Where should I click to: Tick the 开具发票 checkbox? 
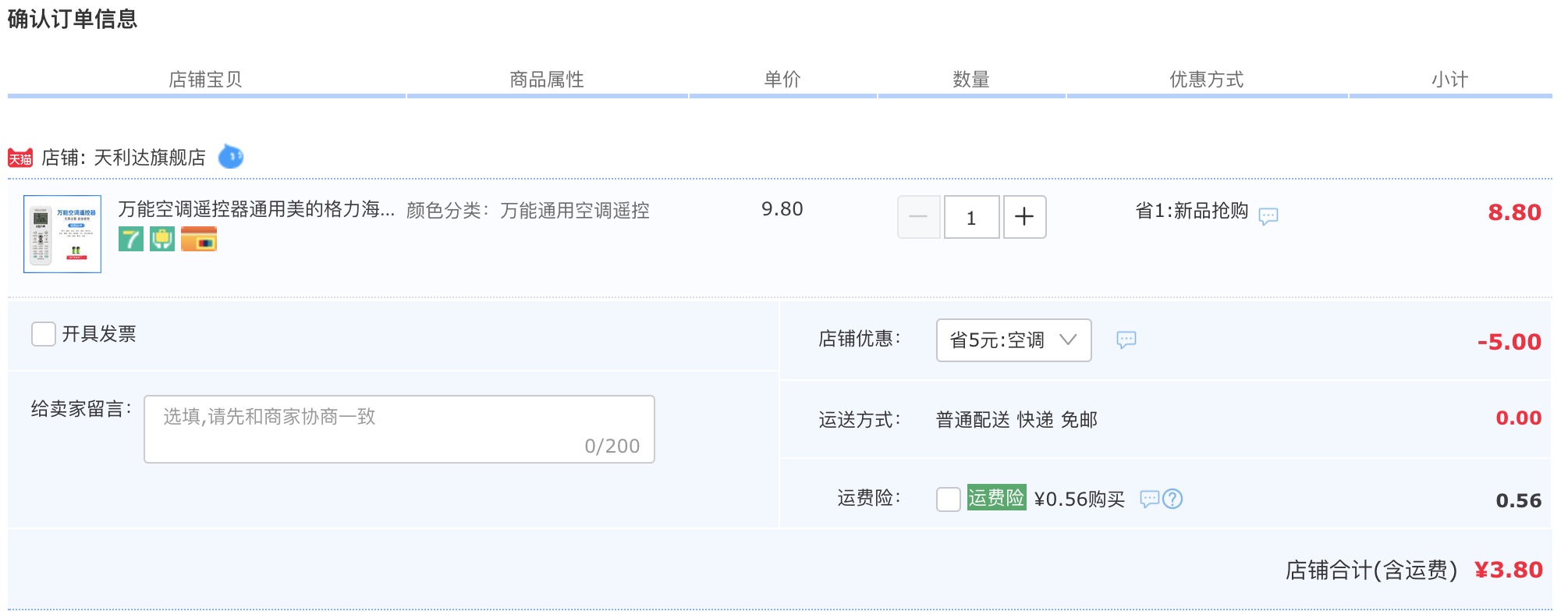tap(44, 334)
